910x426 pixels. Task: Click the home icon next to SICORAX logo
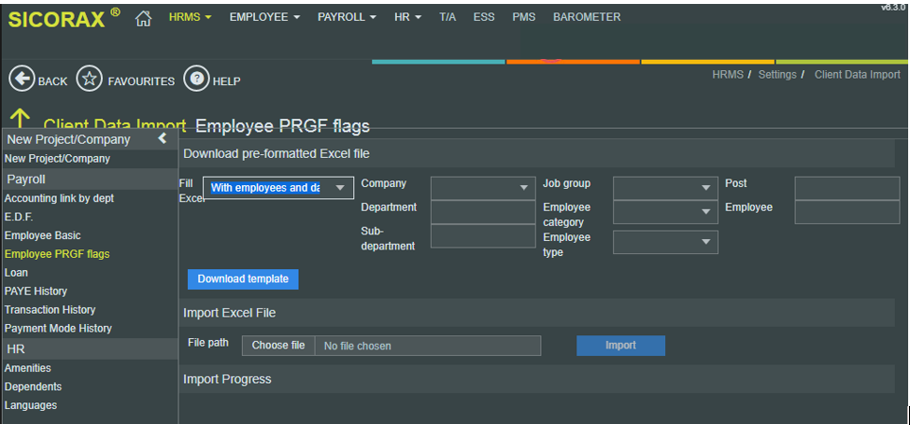coord(143,18)
